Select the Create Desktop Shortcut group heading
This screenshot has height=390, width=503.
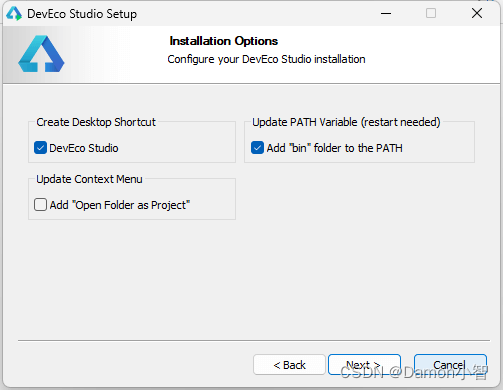pos(96,122)
